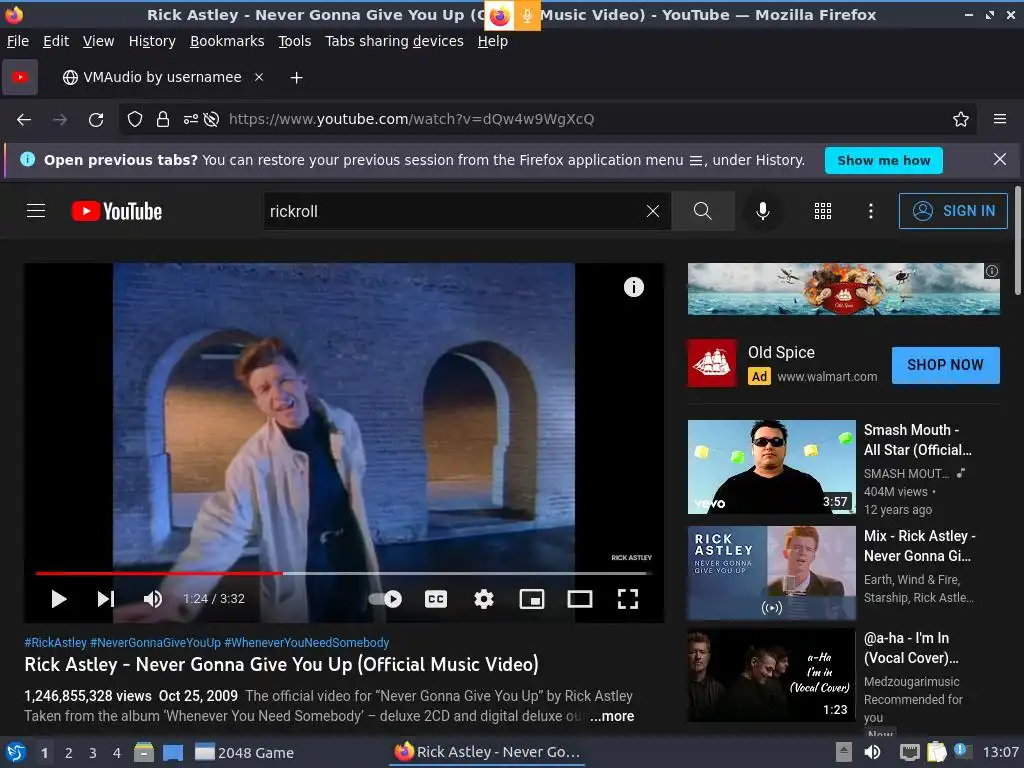The height and width of the screenshot is (768, 1024).
Task: Start voice search with microphone
Action: 762,211
